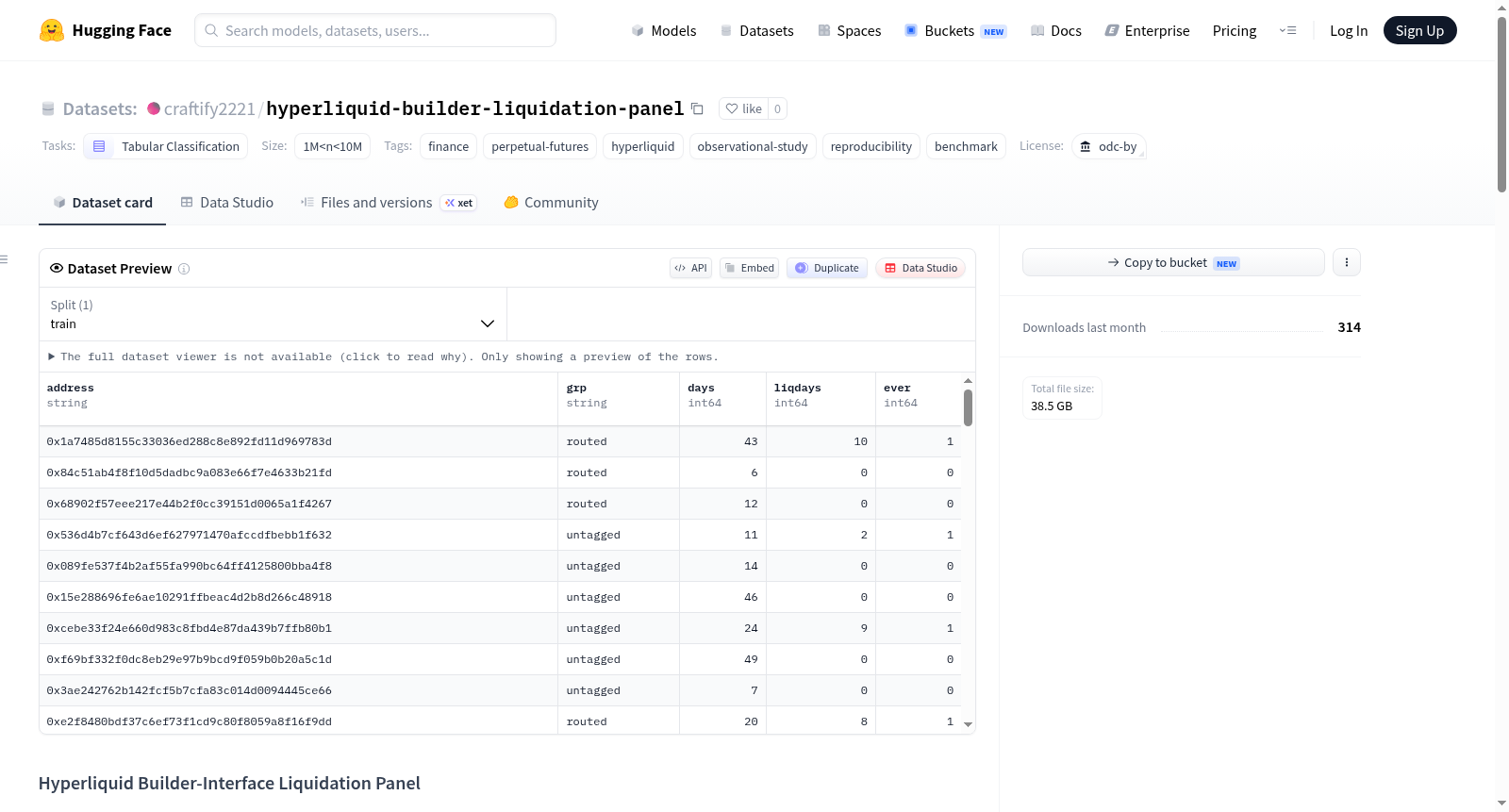Open the Dataset card tab

[x=102, y=203]
